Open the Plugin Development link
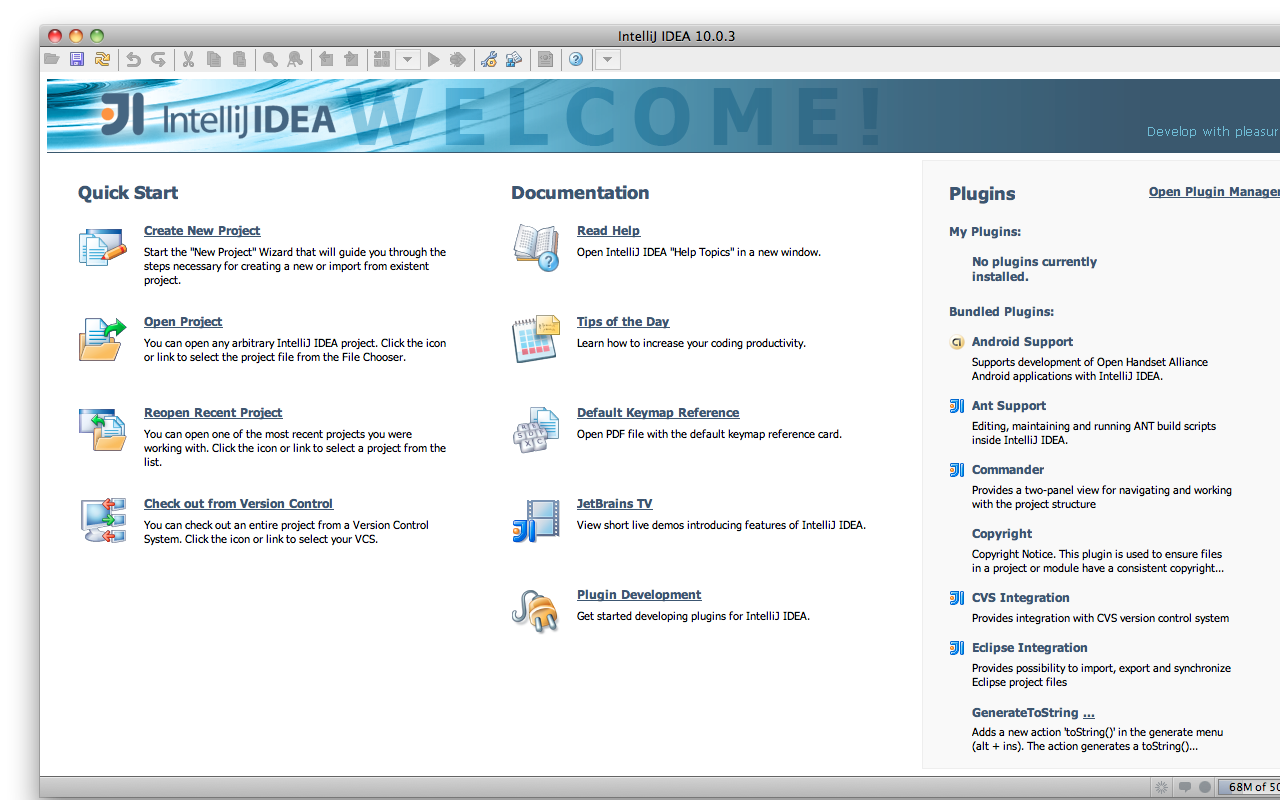The image size is (1280, 800). click(x=639, y=595)
